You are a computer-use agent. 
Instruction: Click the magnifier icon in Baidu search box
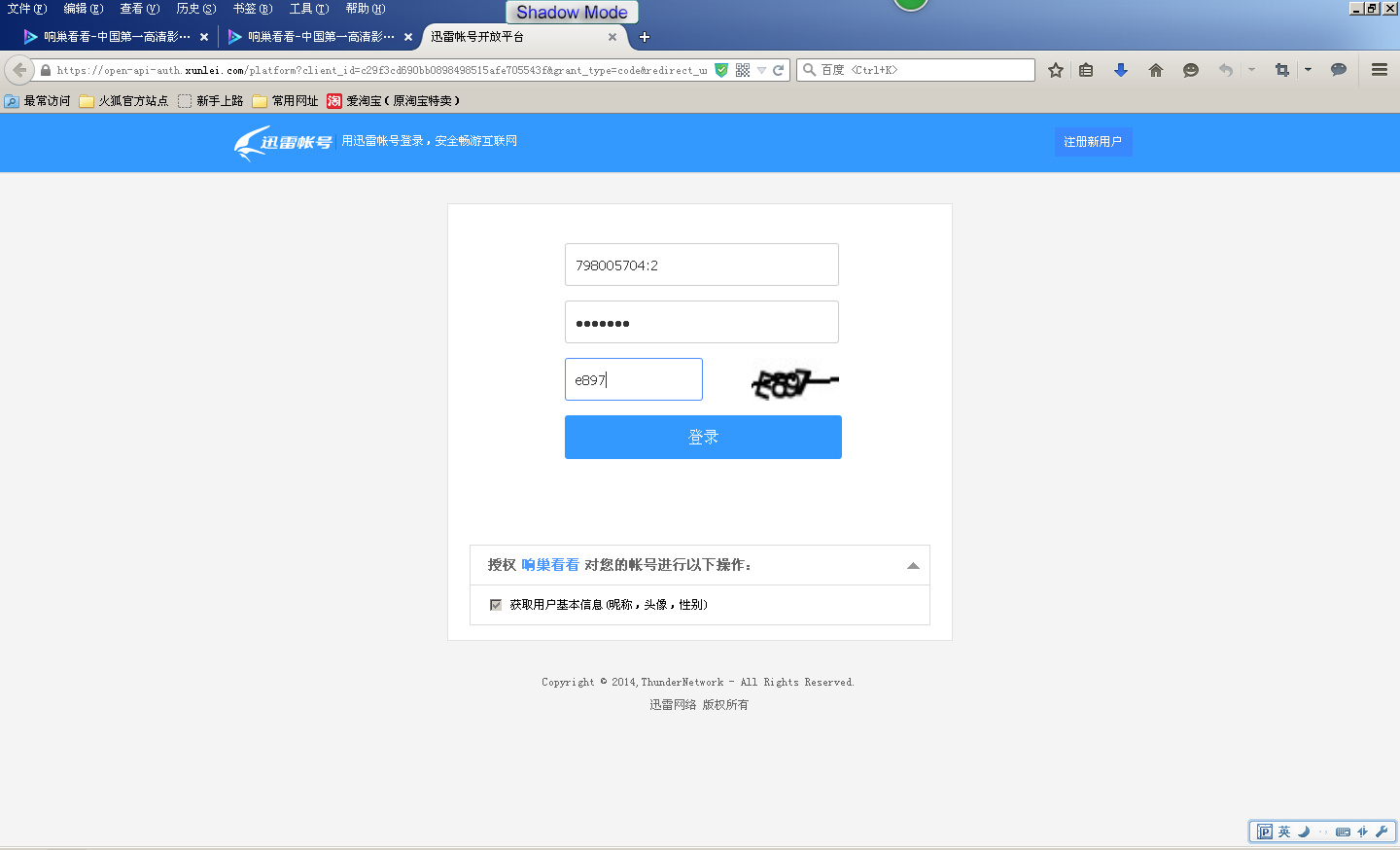coord(809,70)
